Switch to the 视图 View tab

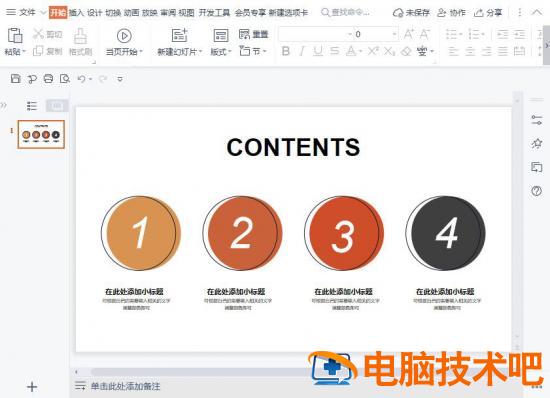[186, 13]
